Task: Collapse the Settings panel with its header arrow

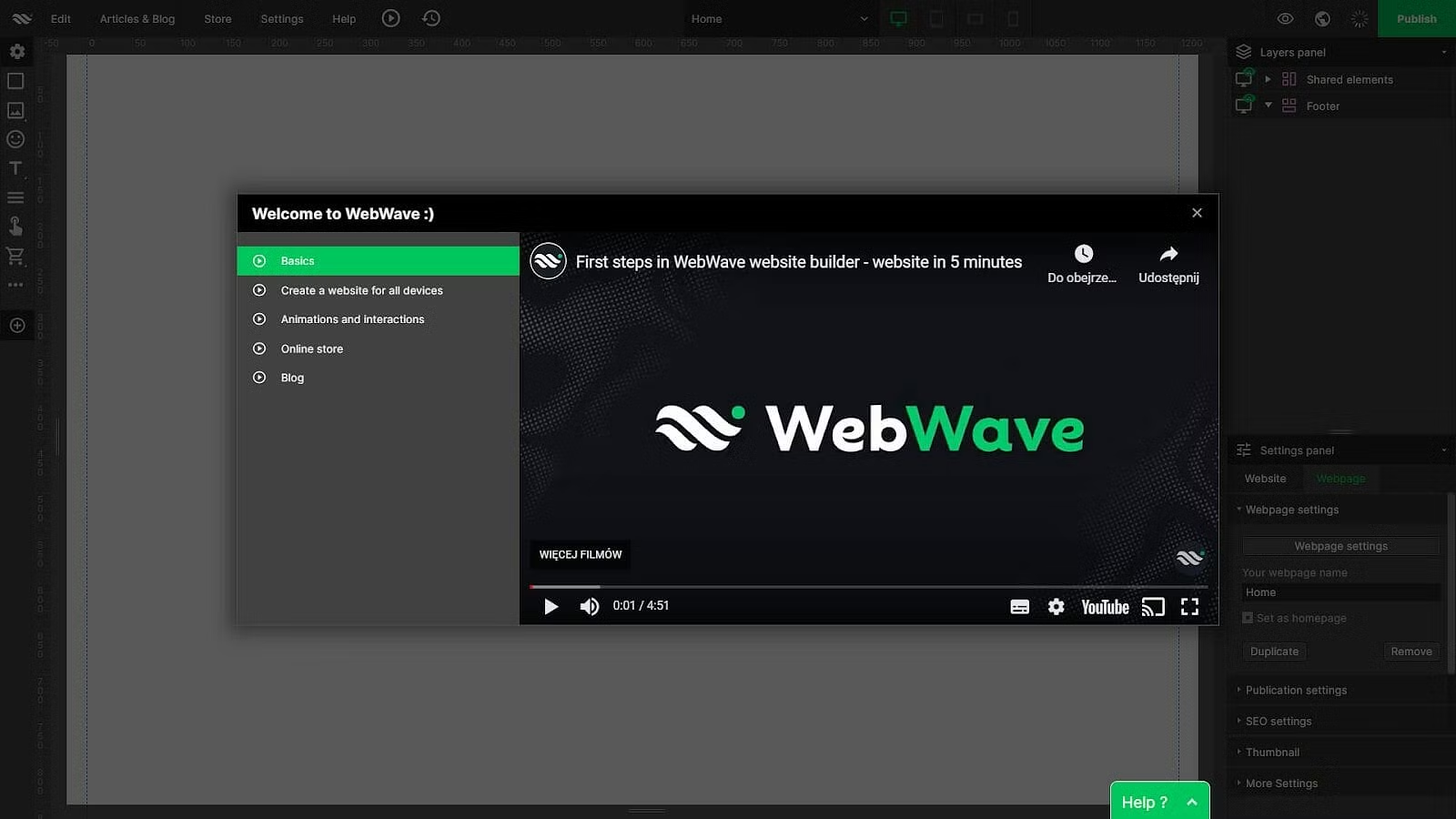Action: tap(1444, 450)
